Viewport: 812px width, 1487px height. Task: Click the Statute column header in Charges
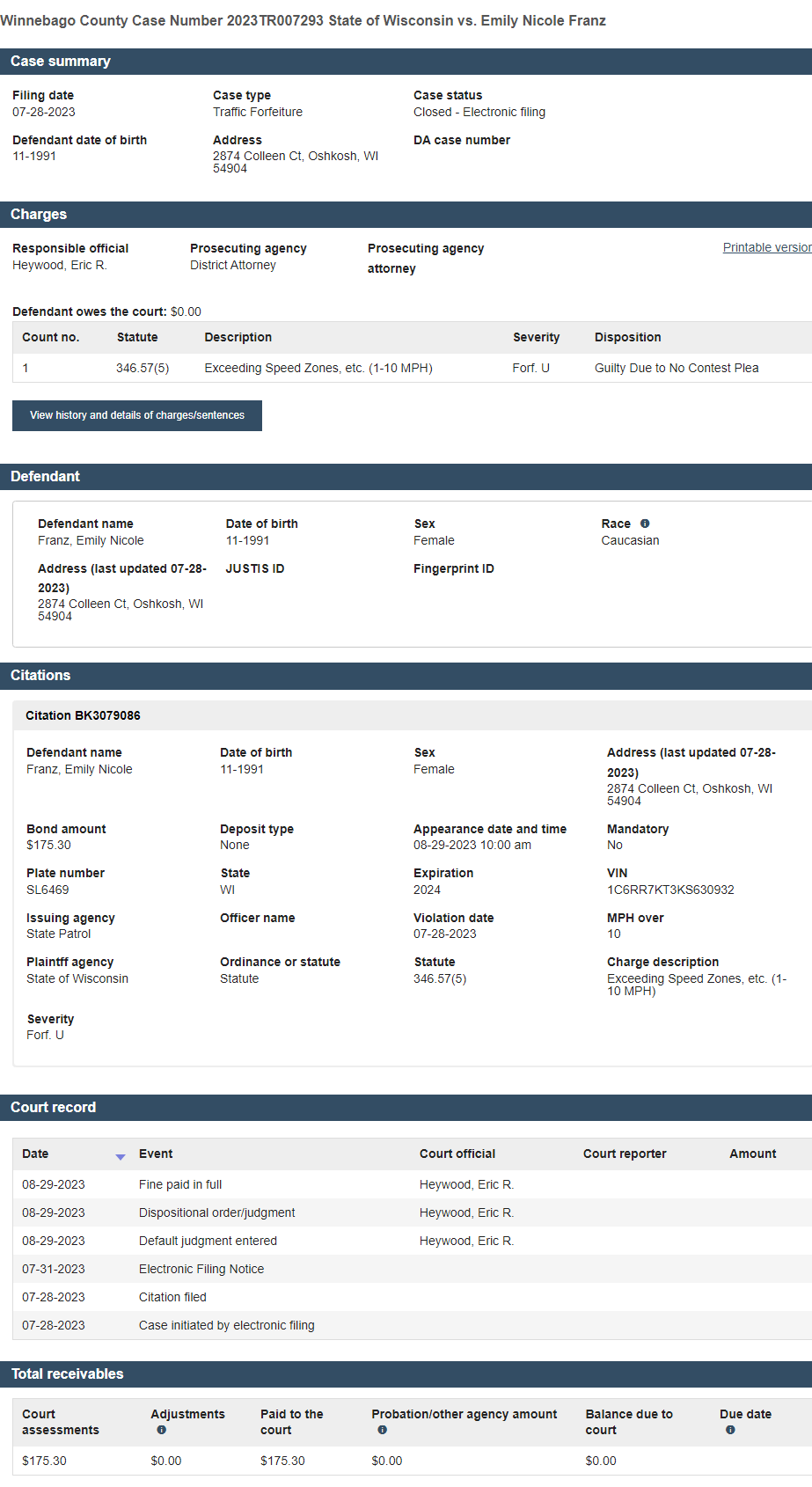137,337
